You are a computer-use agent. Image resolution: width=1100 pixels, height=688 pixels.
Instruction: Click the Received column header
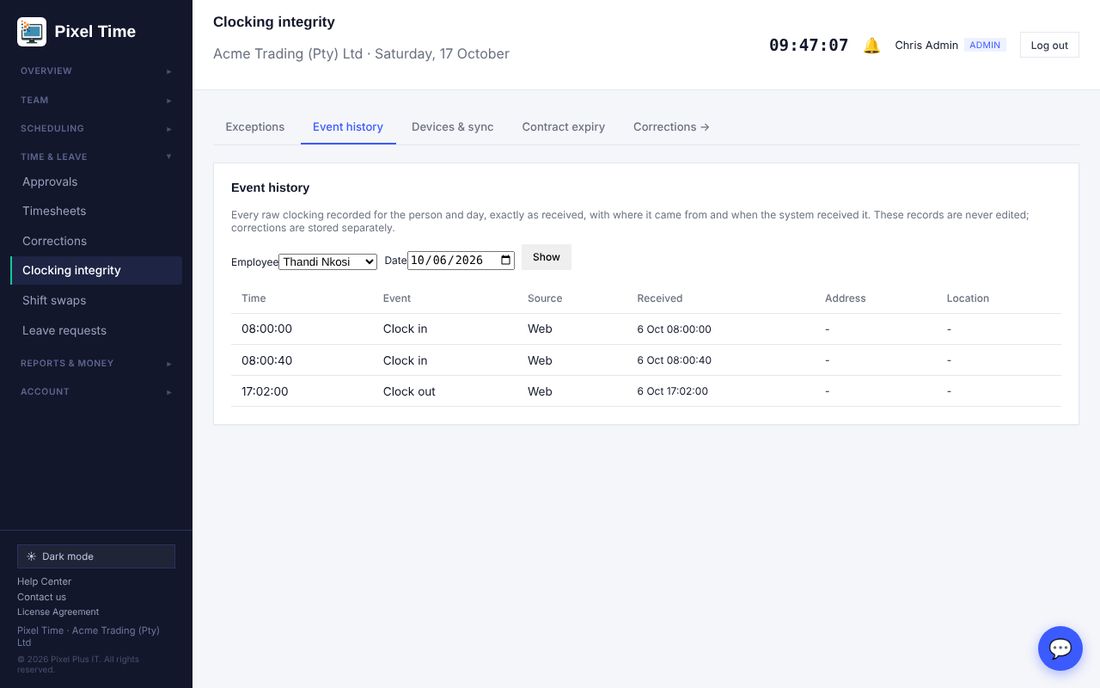click(x=659, y=298)
